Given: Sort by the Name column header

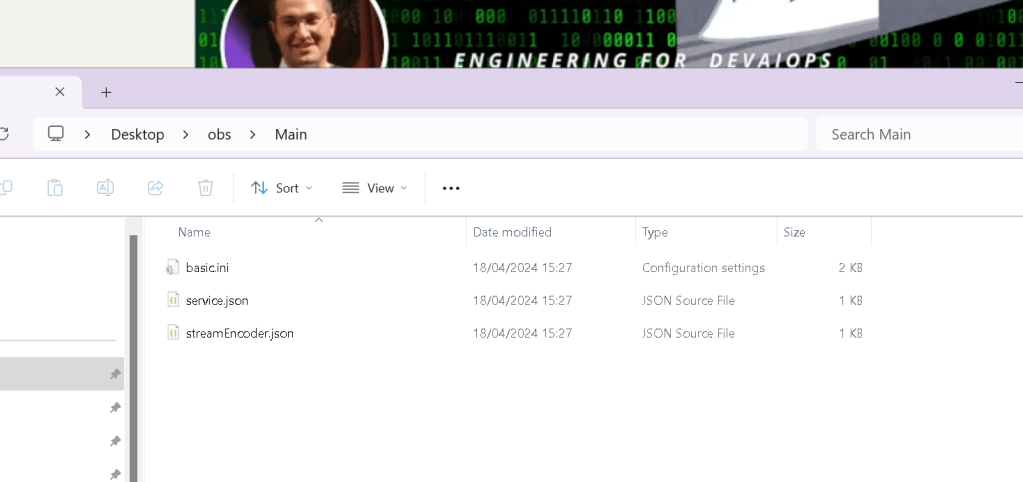Looking at the screenshot, I should coord(194,232).
